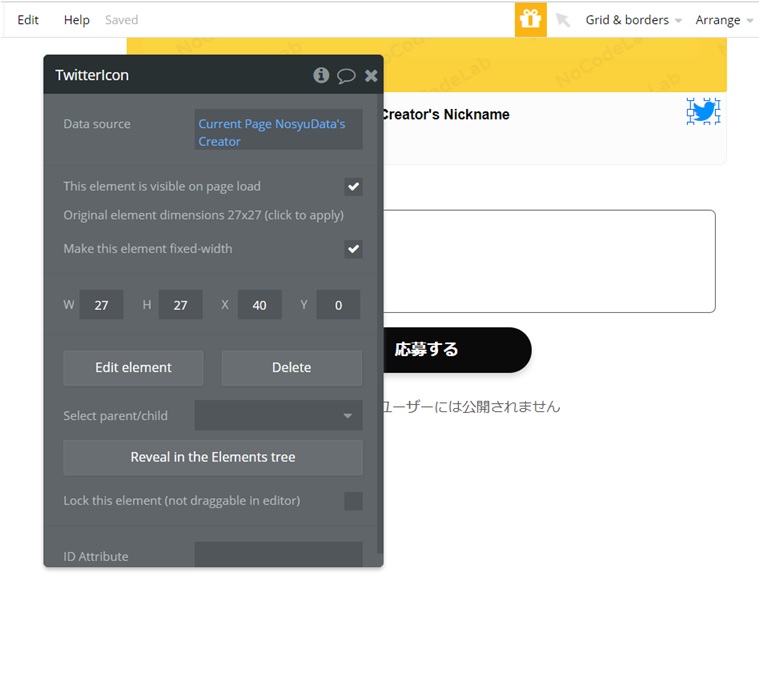Image resolution: width=759 pixels, height=673 pixels.
Task: Click the H height input field
Action: coord(181,305)
